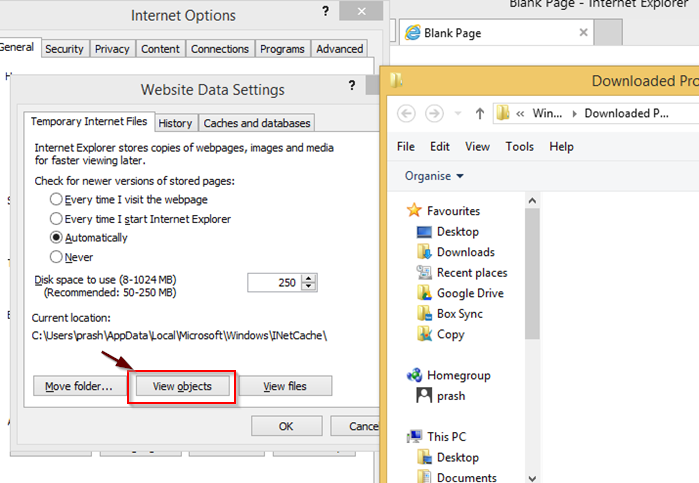Click the Internet Explorer icon on Blank Page tab

coord(412,33)
